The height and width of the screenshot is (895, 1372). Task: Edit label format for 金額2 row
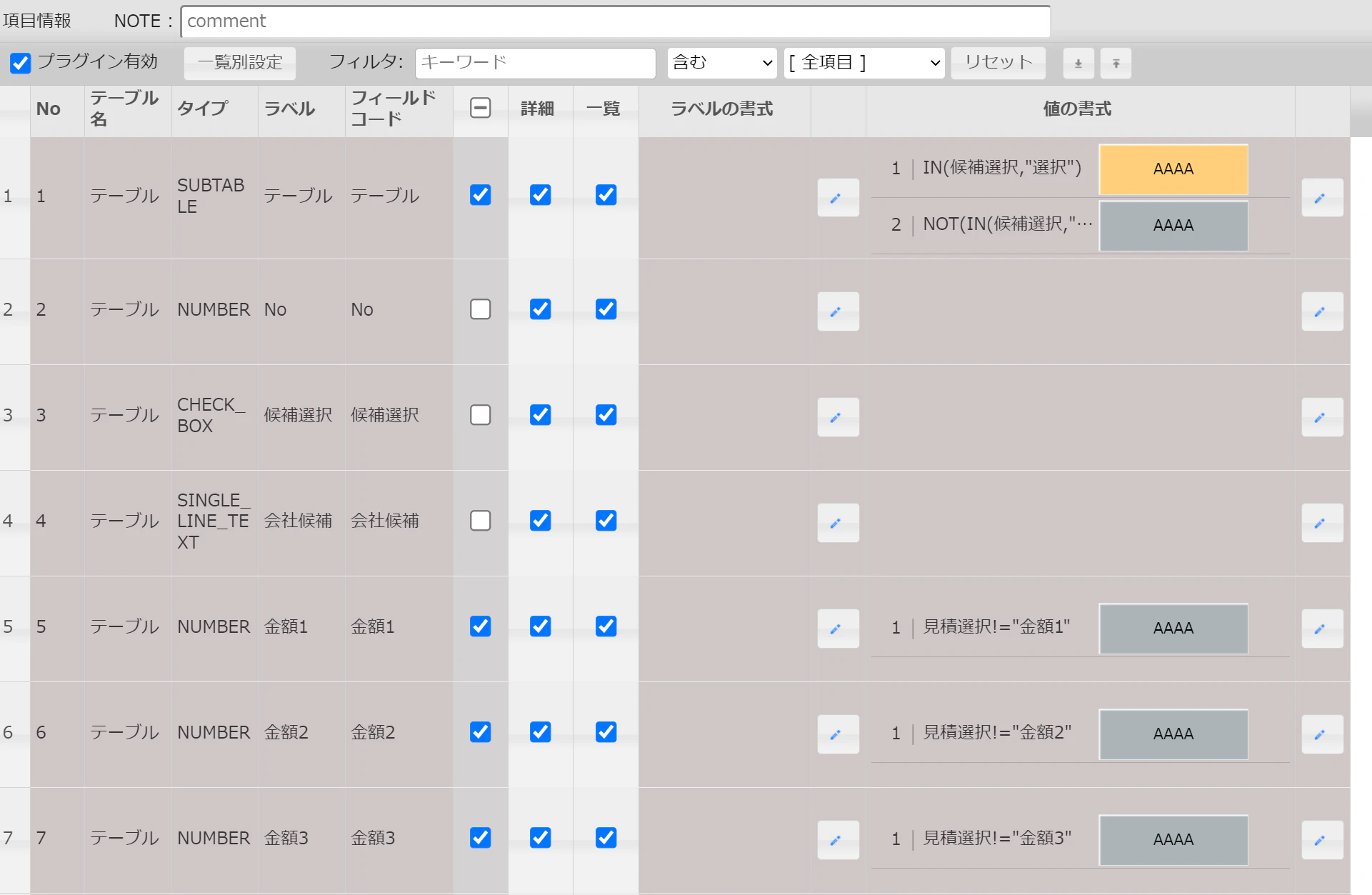tap(838, 734)
